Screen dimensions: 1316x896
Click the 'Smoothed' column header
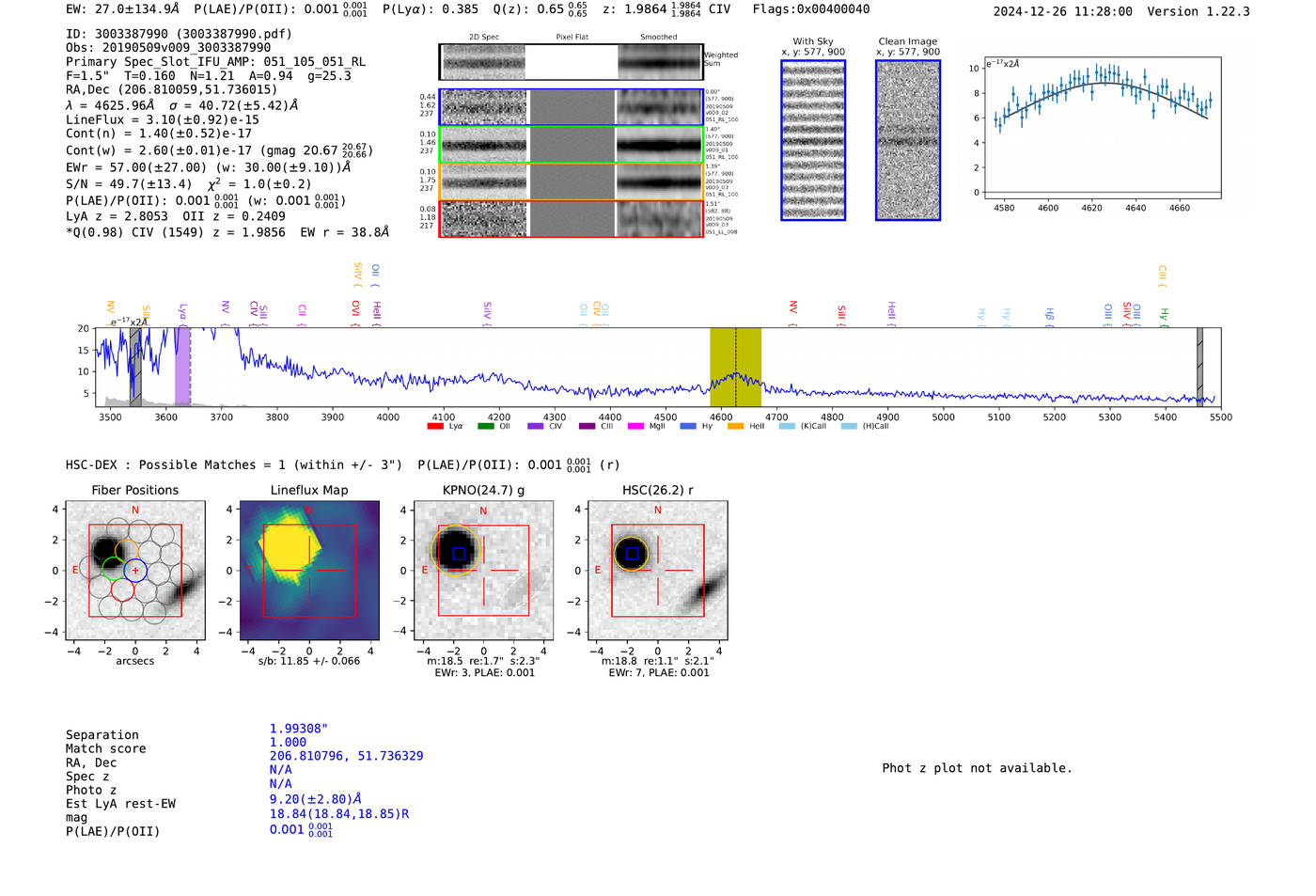coord(658,38)
